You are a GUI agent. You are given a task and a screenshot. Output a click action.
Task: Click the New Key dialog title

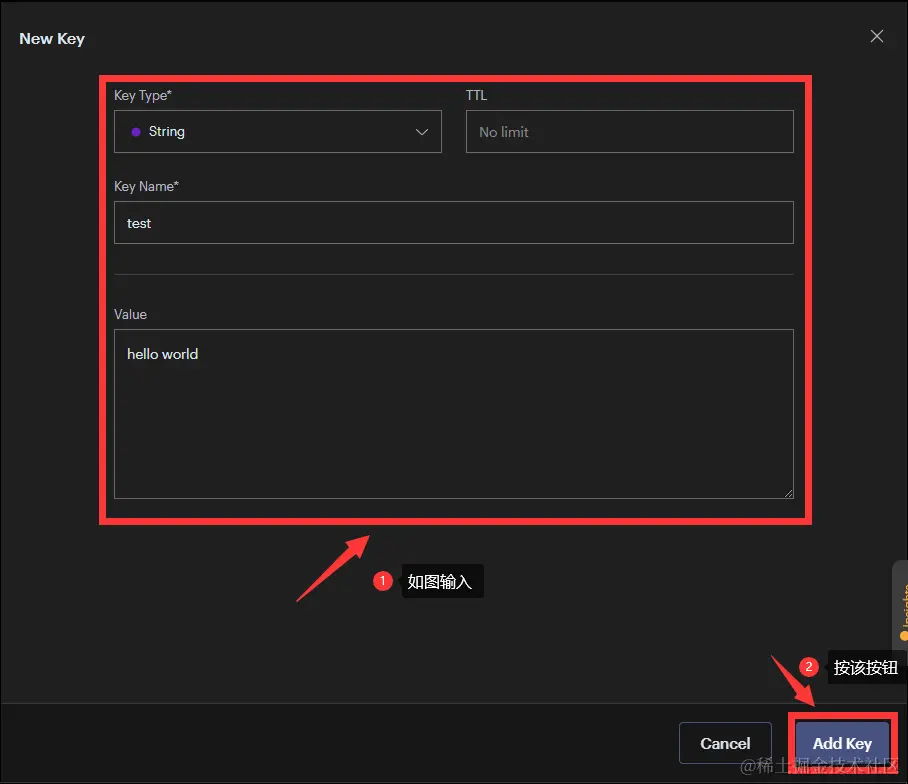click(x=52, y=39)
